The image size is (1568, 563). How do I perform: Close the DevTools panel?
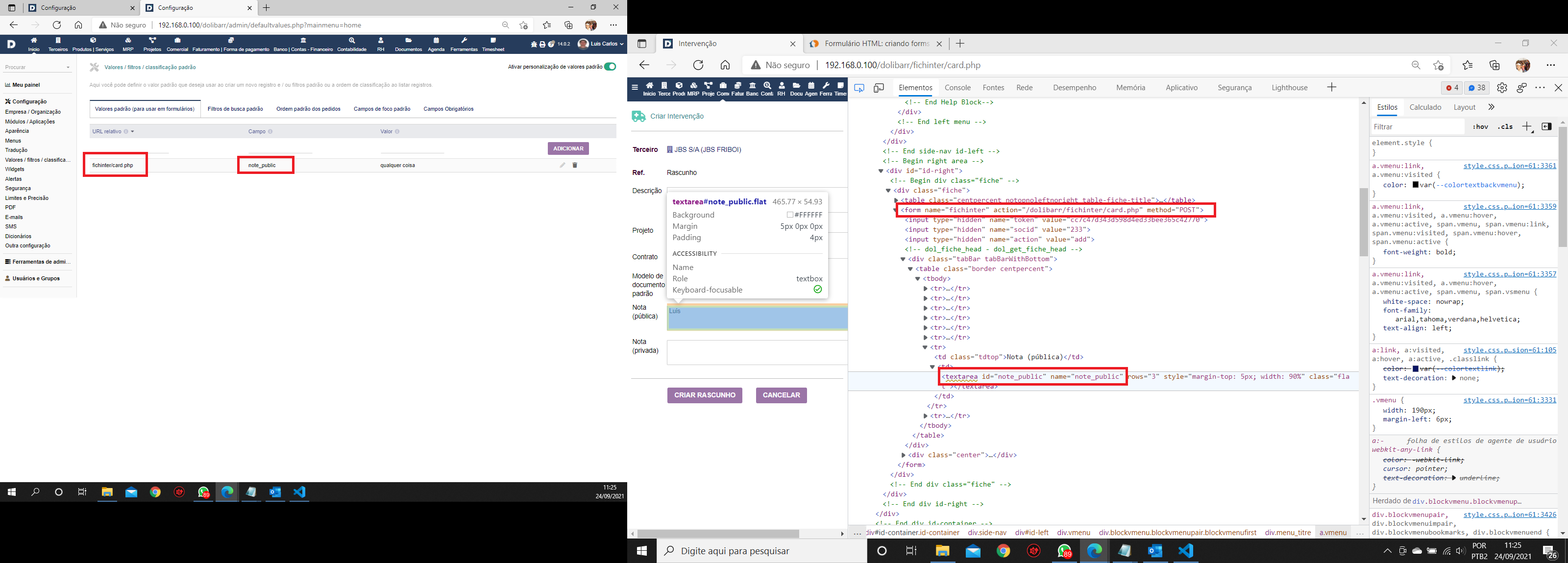pyautogui.click(x=1558, y=88)
